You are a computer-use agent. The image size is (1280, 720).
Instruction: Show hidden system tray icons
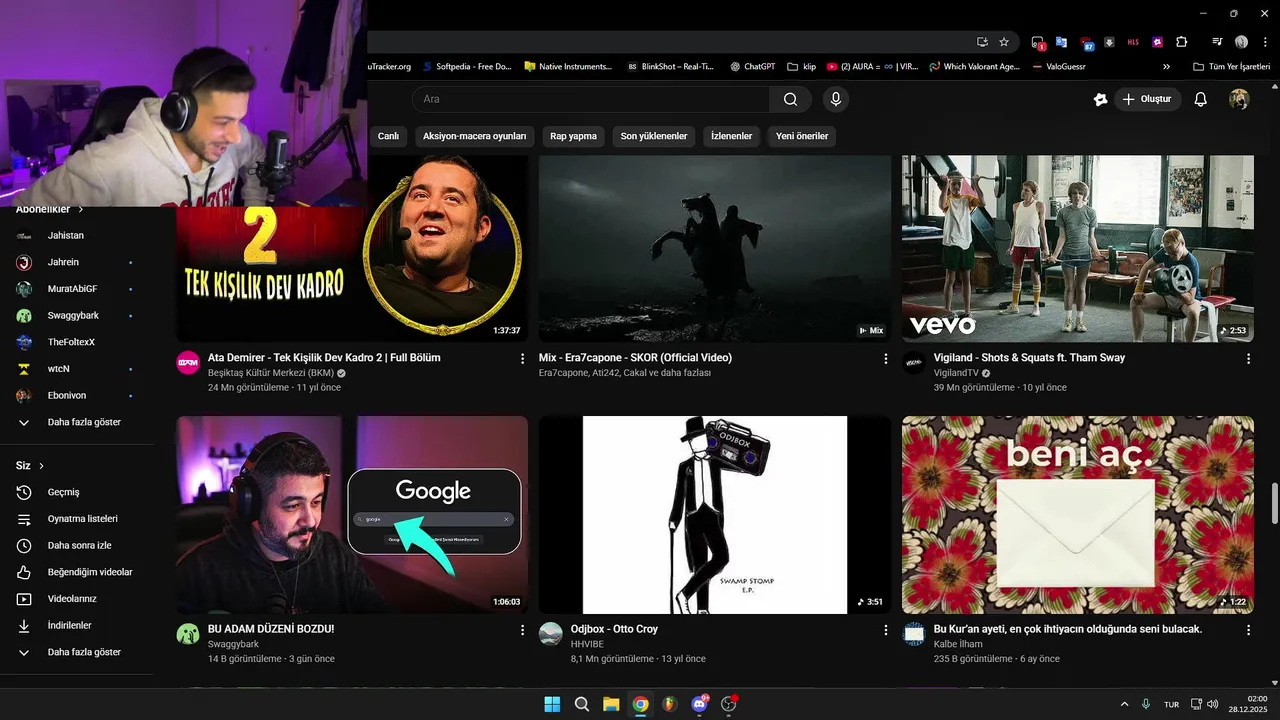pyautogui.click(x=1124, y=704)
